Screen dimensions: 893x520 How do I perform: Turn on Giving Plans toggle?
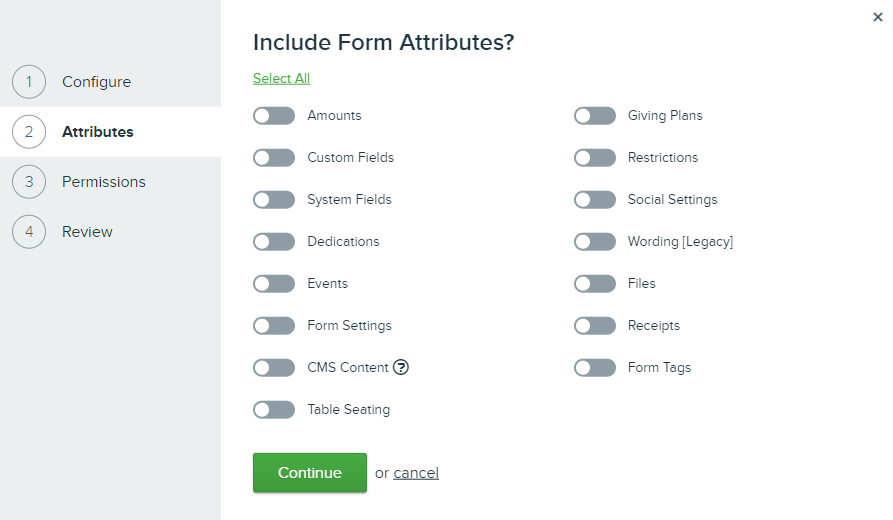pyautogui.click(x=595, y=116)
